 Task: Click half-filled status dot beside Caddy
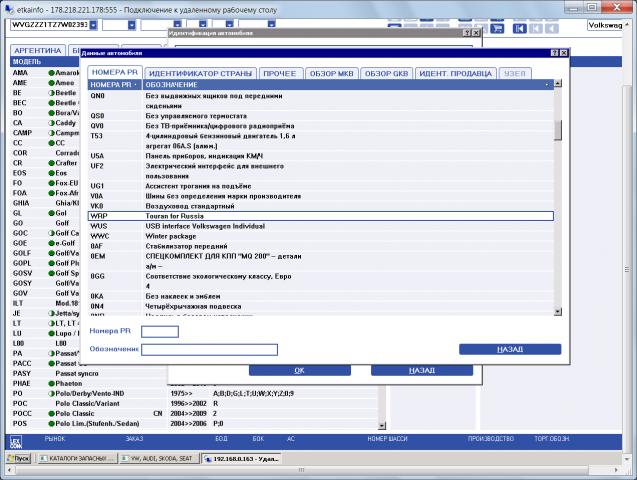(x=51, y=123)
